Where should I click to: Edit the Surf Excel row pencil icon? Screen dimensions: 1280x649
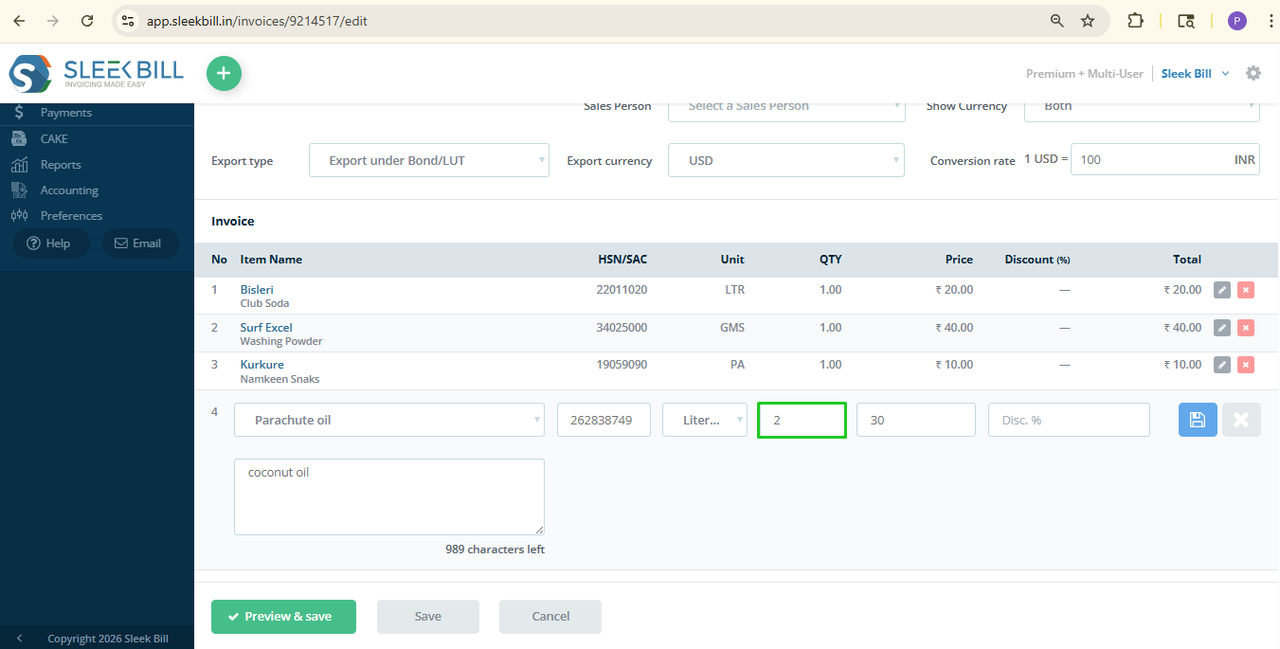click(x=1222, y=327)
